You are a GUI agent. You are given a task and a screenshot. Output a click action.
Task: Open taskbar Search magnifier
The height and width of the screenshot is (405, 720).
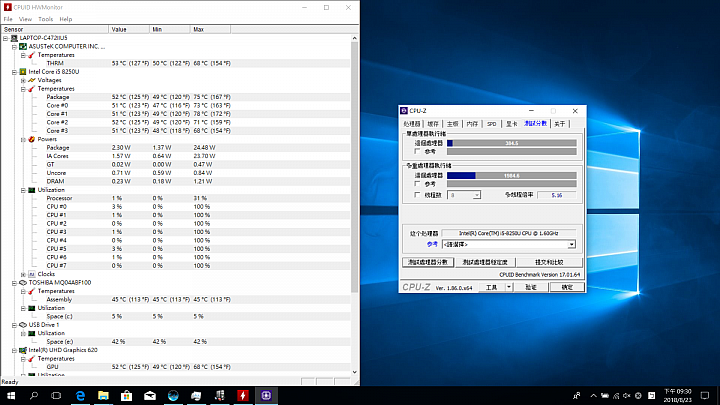coord(34,395)
